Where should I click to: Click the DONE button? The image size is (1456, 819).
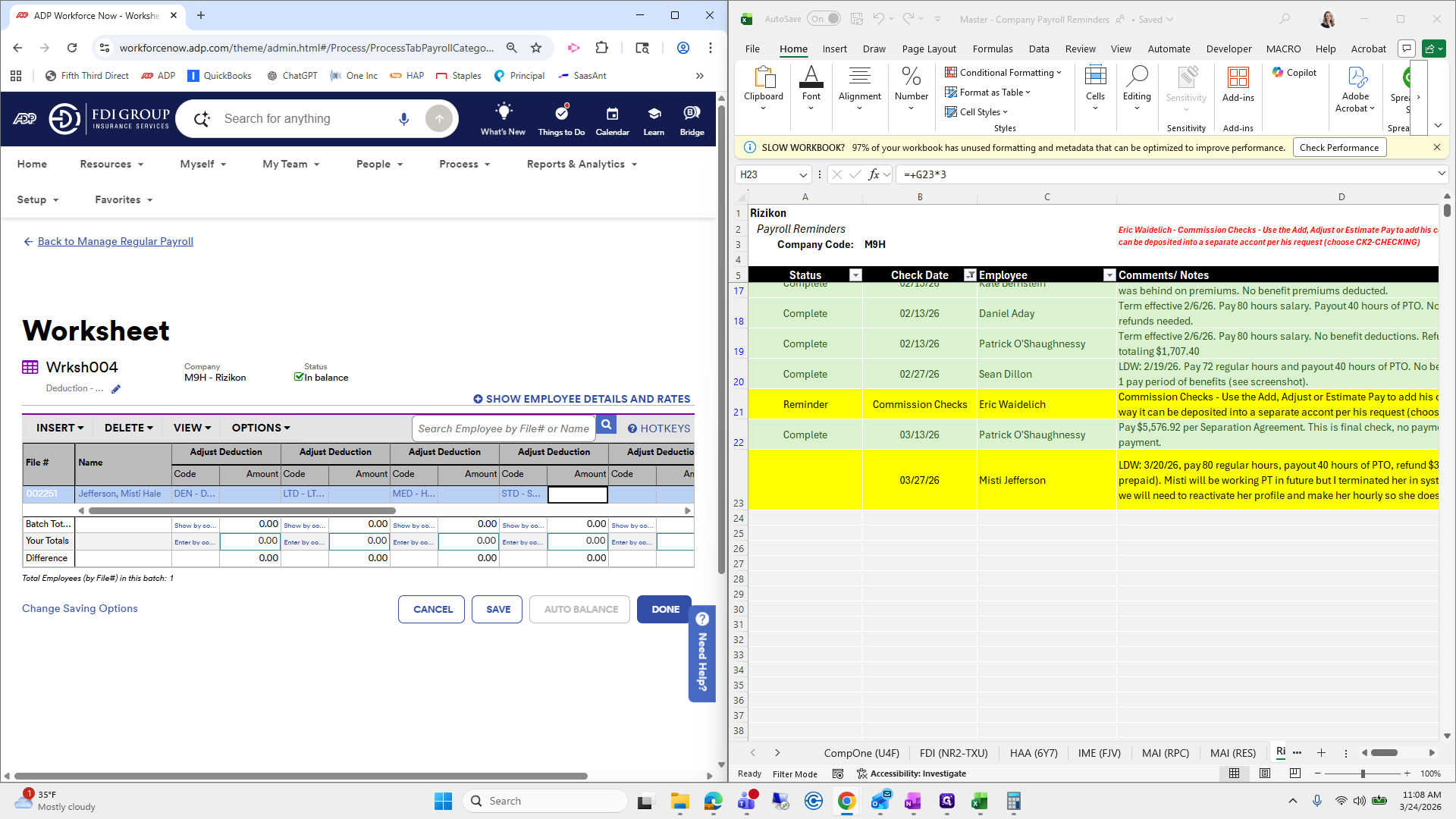click(x=665, y=609)
